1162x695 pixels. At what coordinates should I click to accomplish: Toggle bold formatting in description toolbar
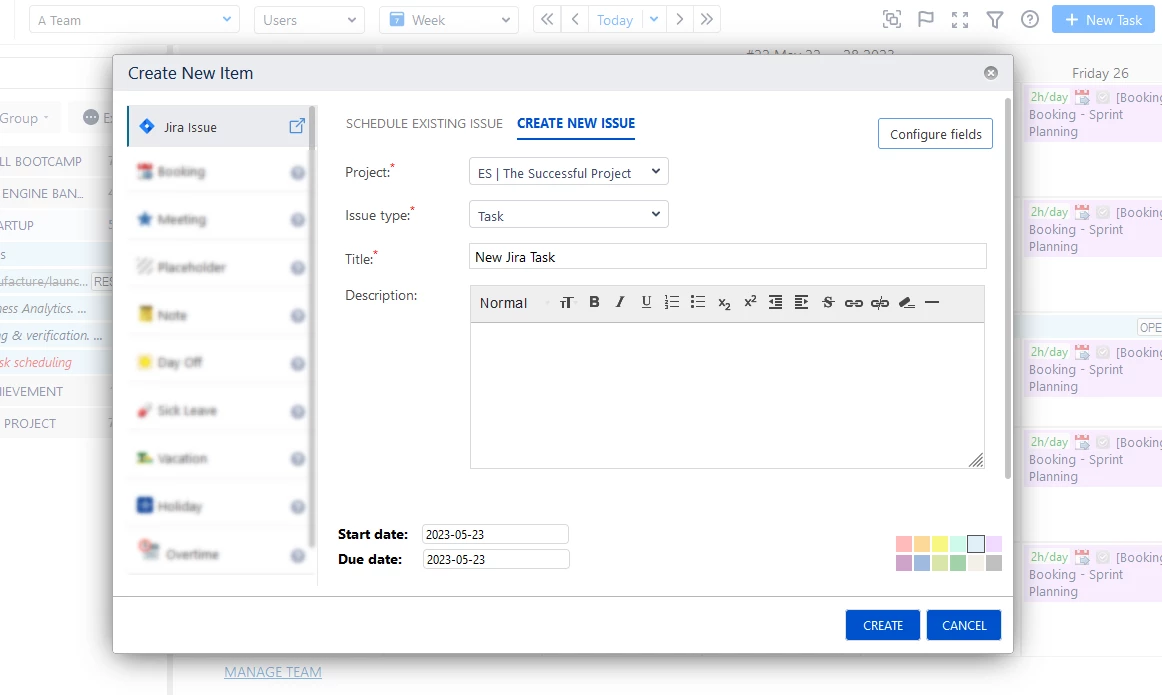(x=594, y=302)
